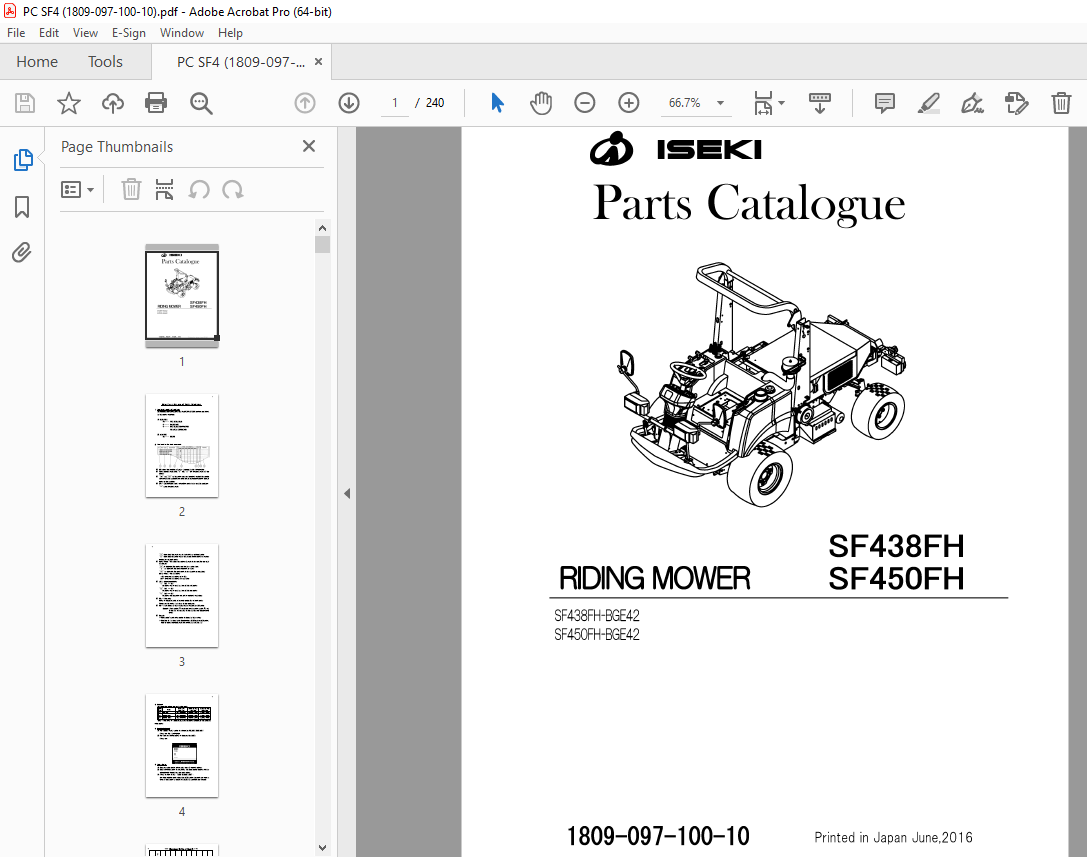Select the PC SF4 document tab
1087x857 pixels.
[x=241, y=62]
